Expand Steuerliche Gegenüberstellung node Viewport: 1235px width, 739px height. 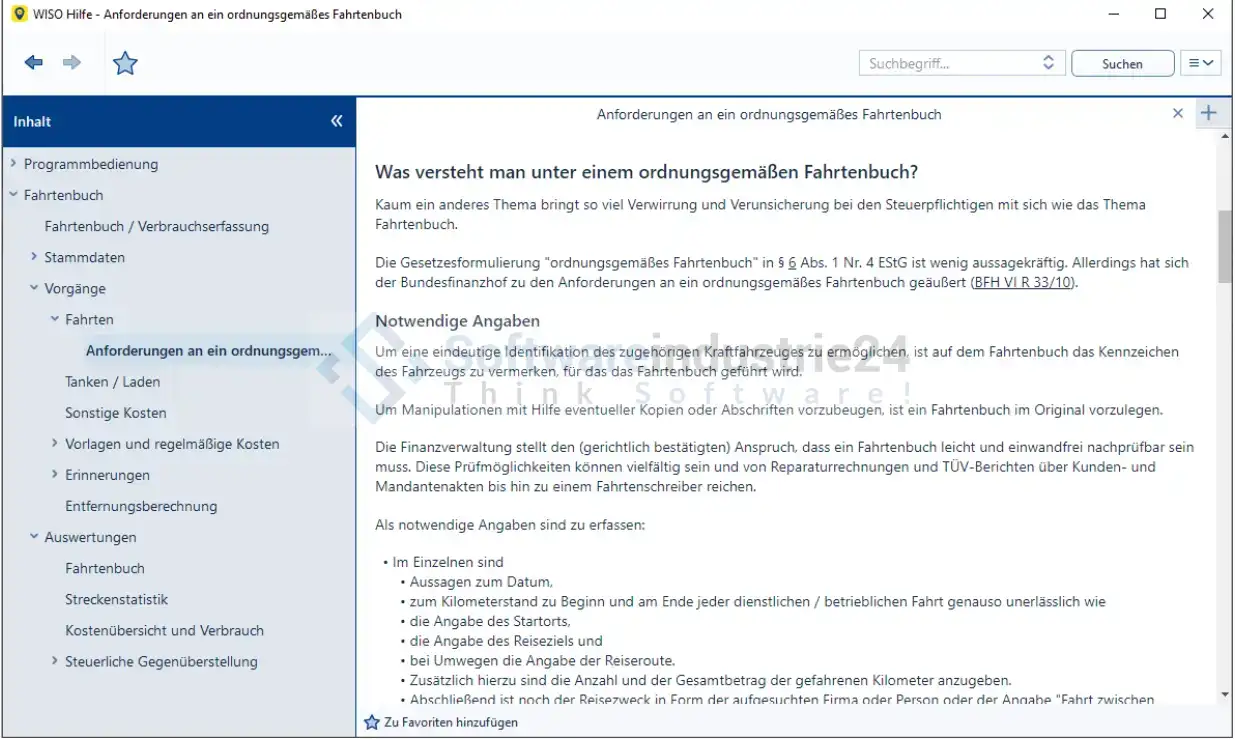(55, 661)
